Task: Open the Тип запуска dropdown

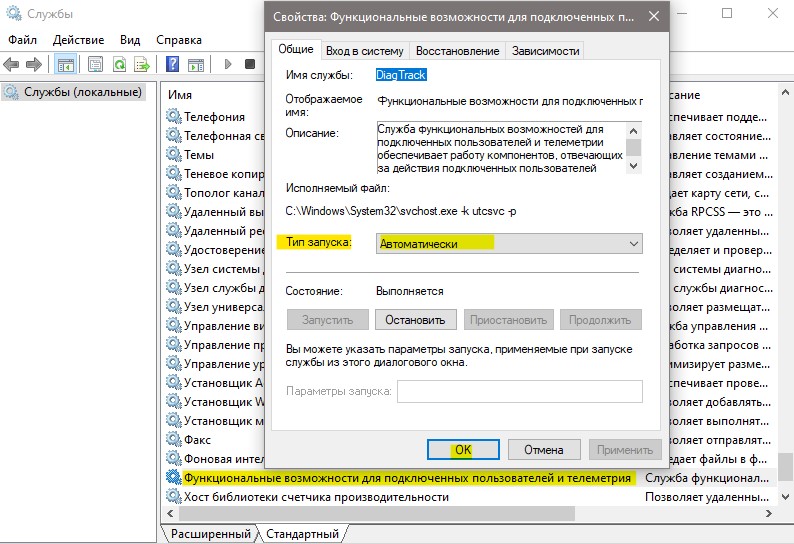Action: click(x=509, y=244)
